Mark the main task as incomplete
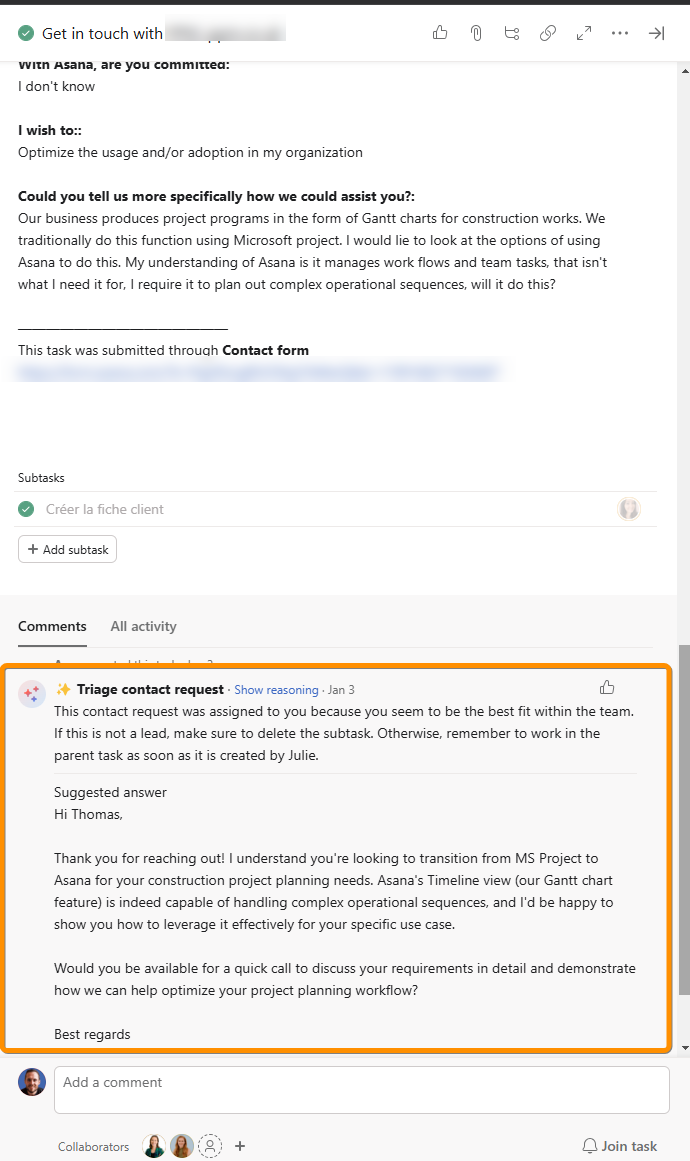The image size is (690, 1161). [26, 33]
